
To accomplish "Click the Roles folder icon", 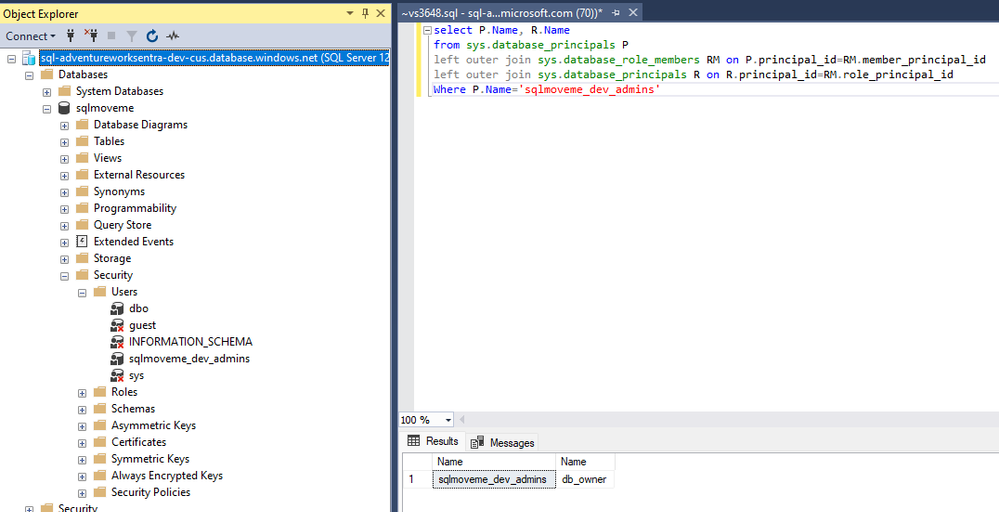I will (x=99, y=392).
